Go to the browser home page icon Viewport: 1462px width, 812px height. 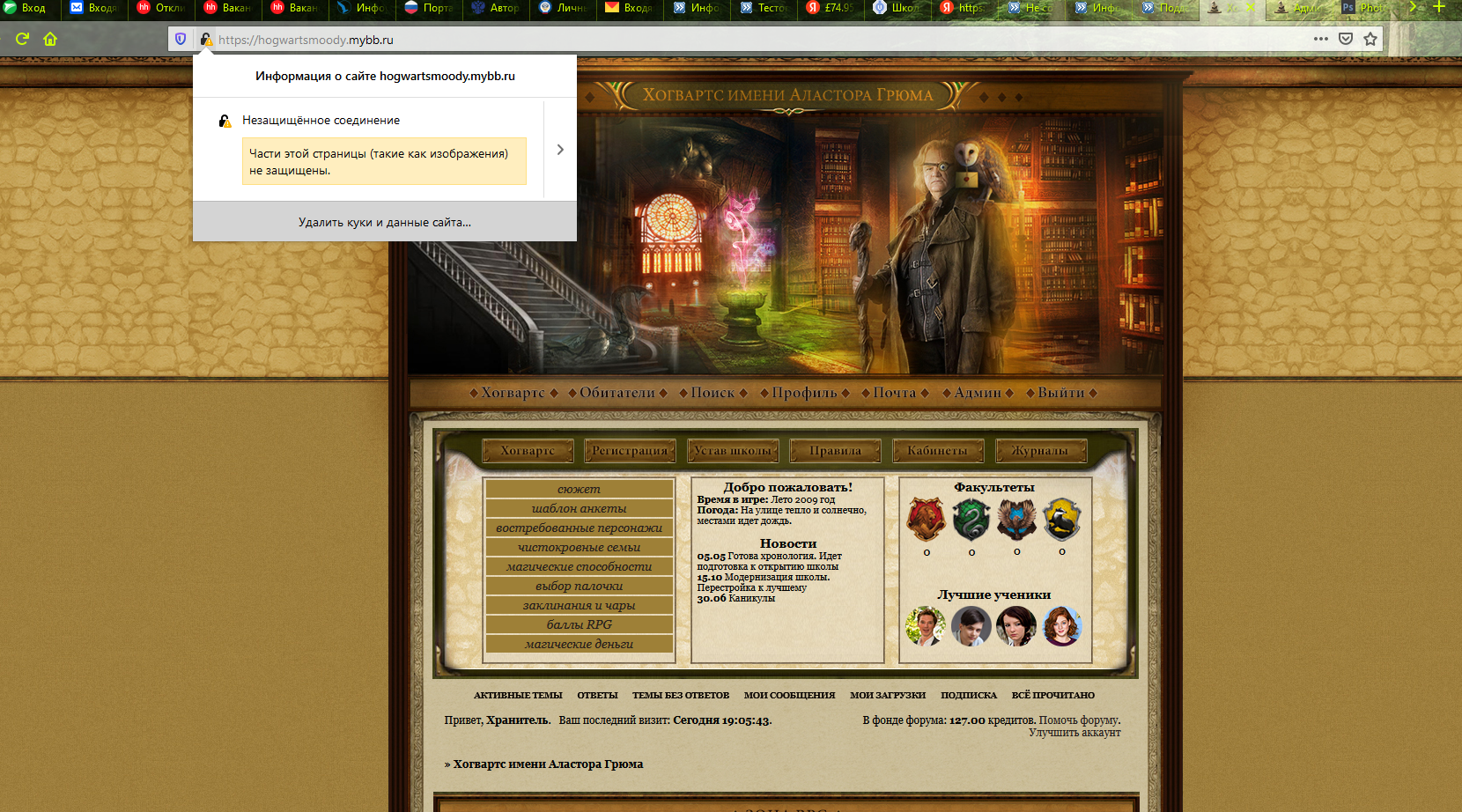pyautogui.click(x=50, y=39)
